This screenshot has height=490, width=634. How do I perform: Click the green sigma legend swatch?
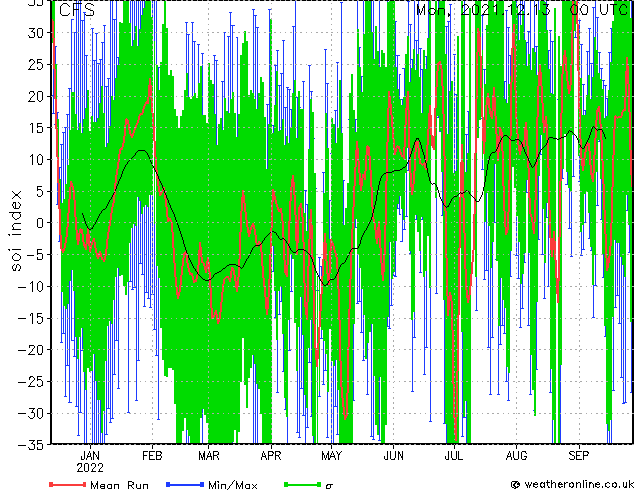pos(302,484)
